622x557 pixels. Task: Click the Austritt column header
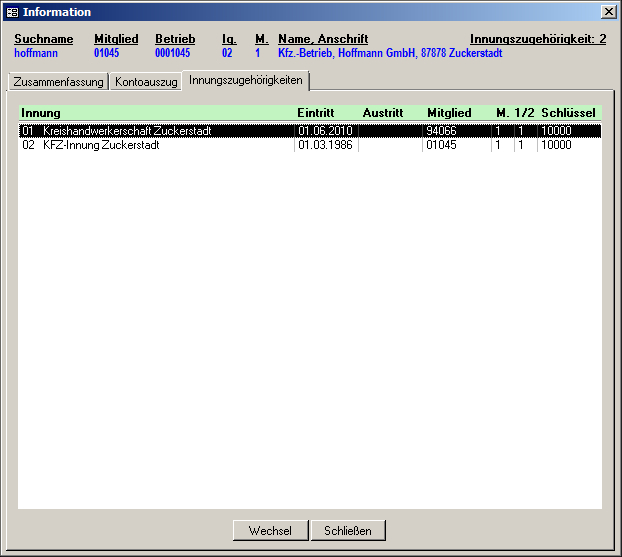point(382,114)
